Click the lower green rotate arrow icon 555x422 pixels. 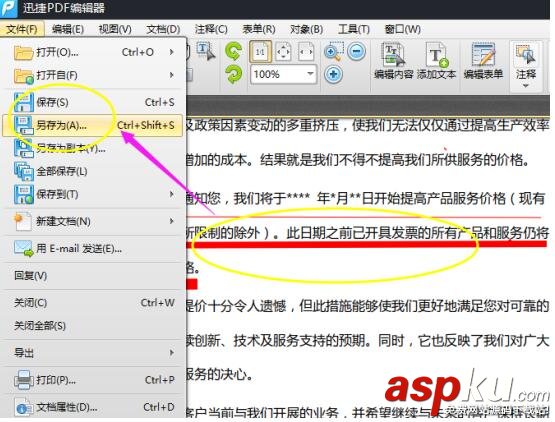tap(234, 75)
